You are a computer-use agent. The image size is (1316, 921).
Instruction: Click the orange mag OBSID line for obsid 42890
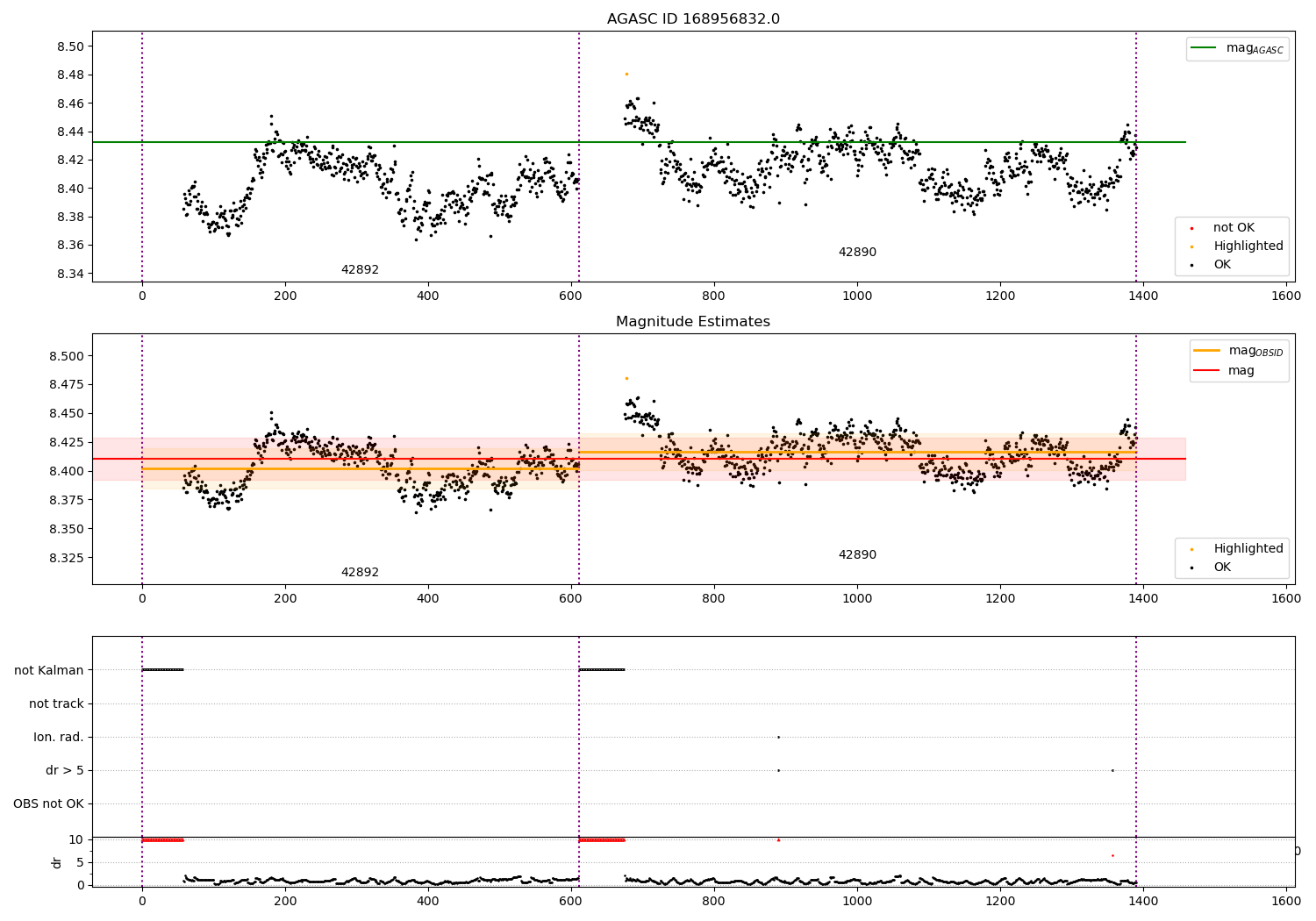pyautogui.click(x=857, y=453)
